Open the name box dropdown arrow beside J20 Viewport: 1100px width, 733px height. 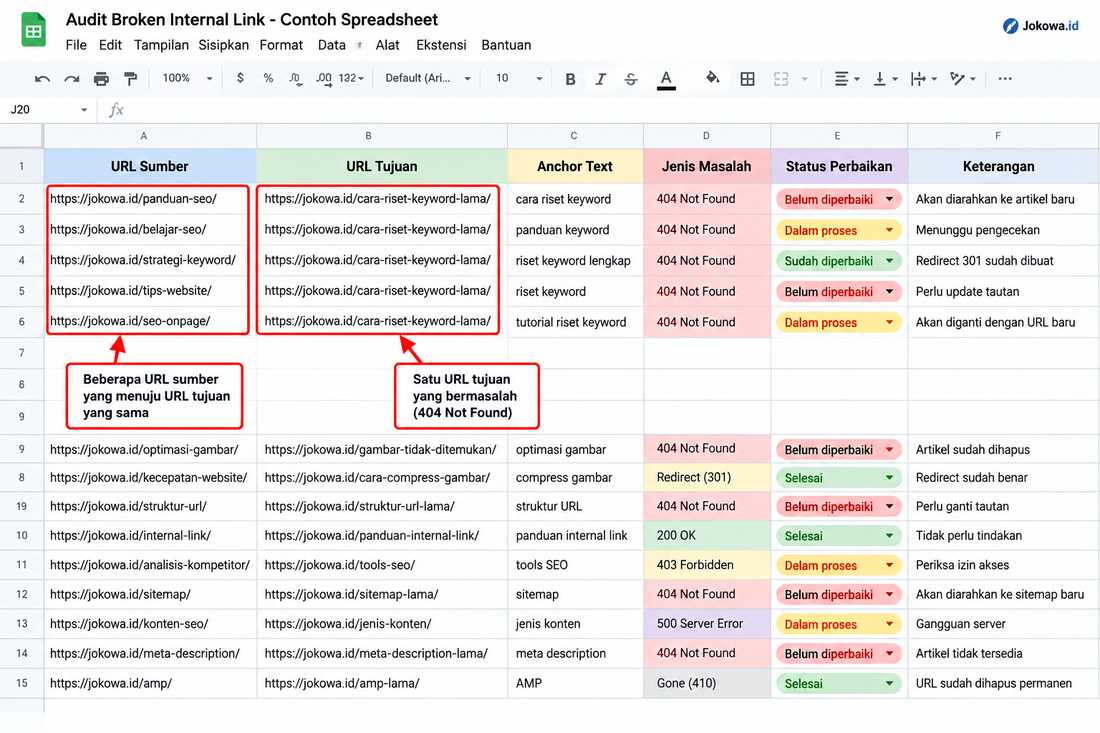point(84,109)
